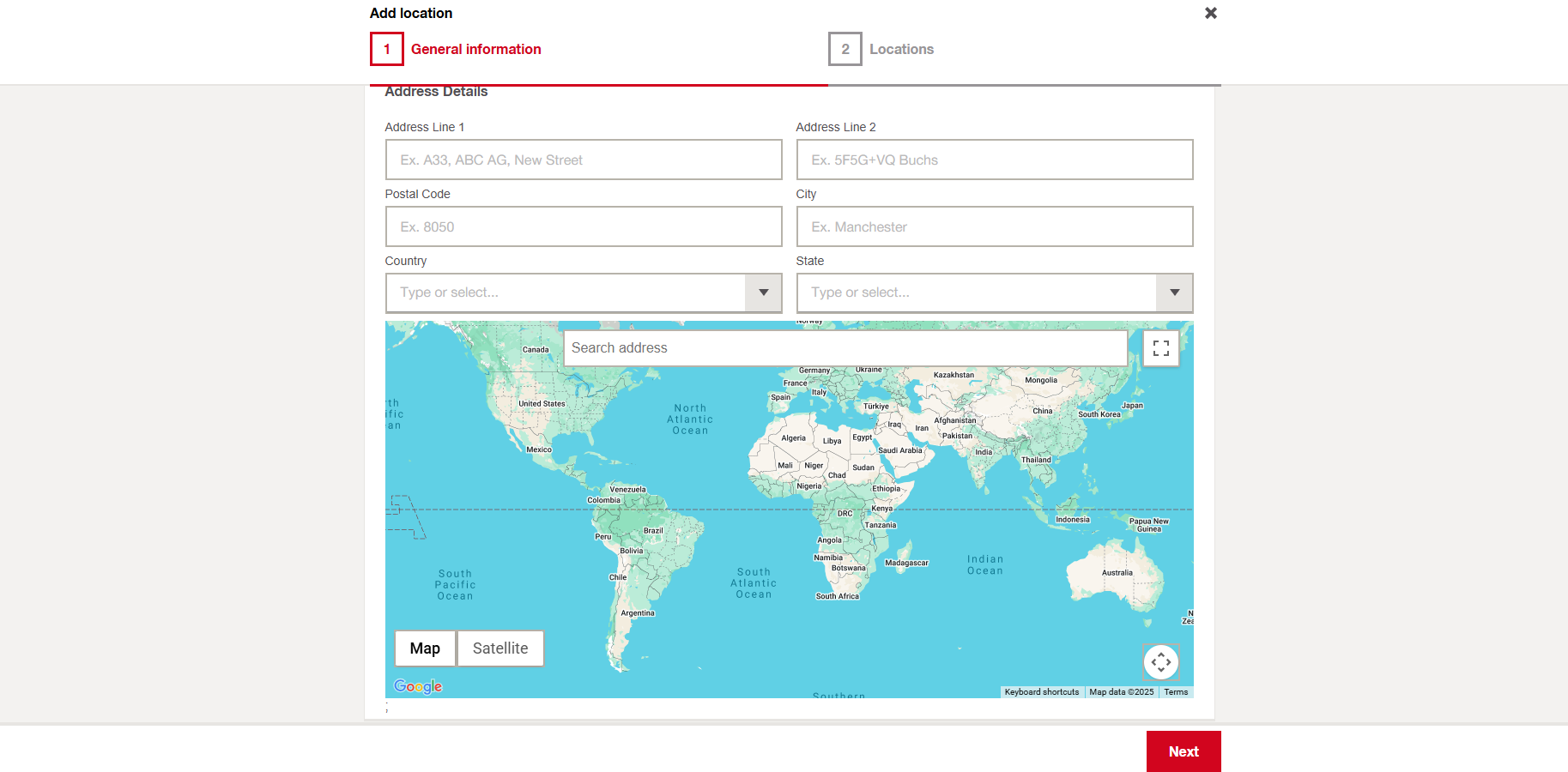Open Keyboard shortcuts on map
This screenshot has height=772, width=1568.
1041,692
